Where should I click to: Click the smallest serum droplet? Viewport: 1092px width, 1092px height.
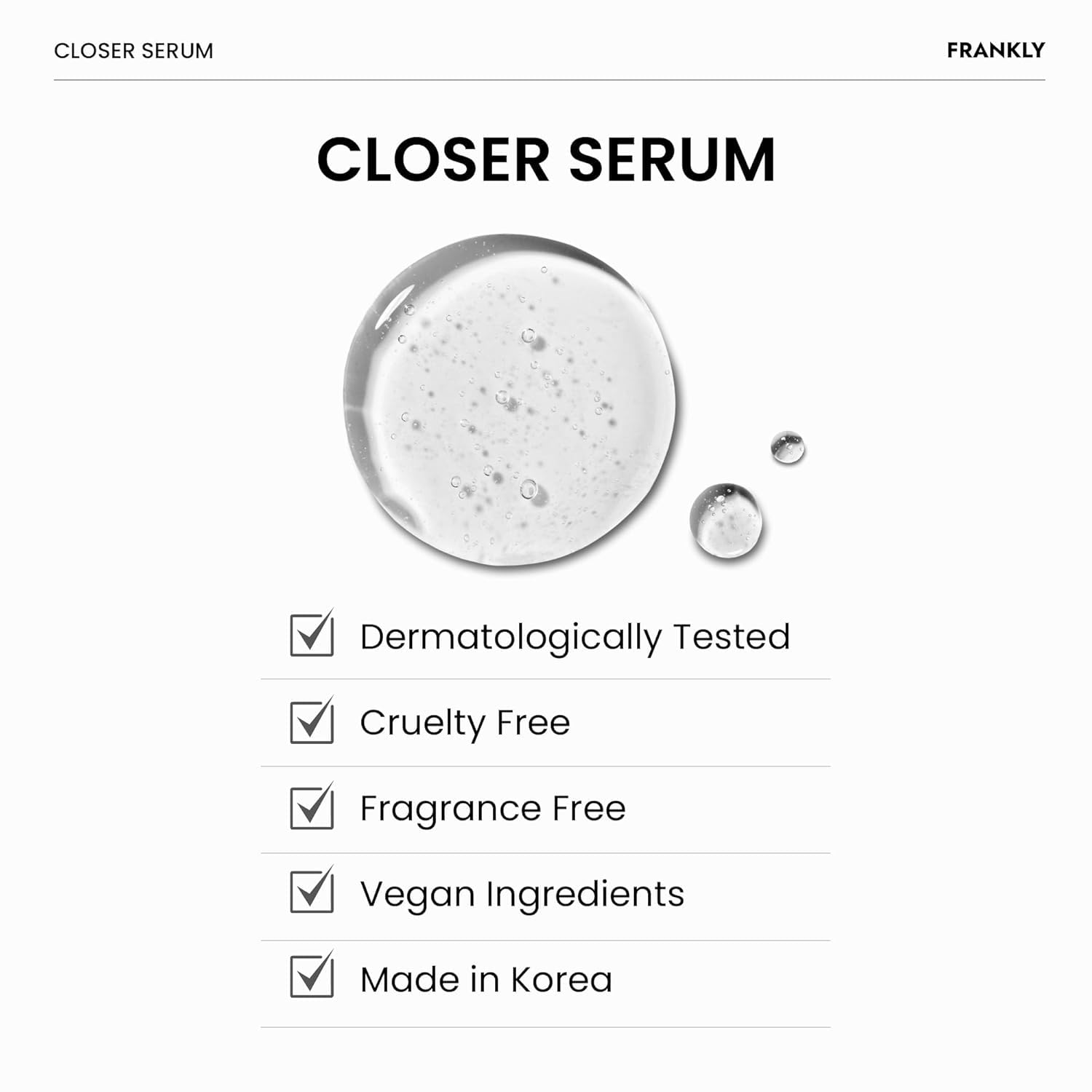tap(787, 447)
